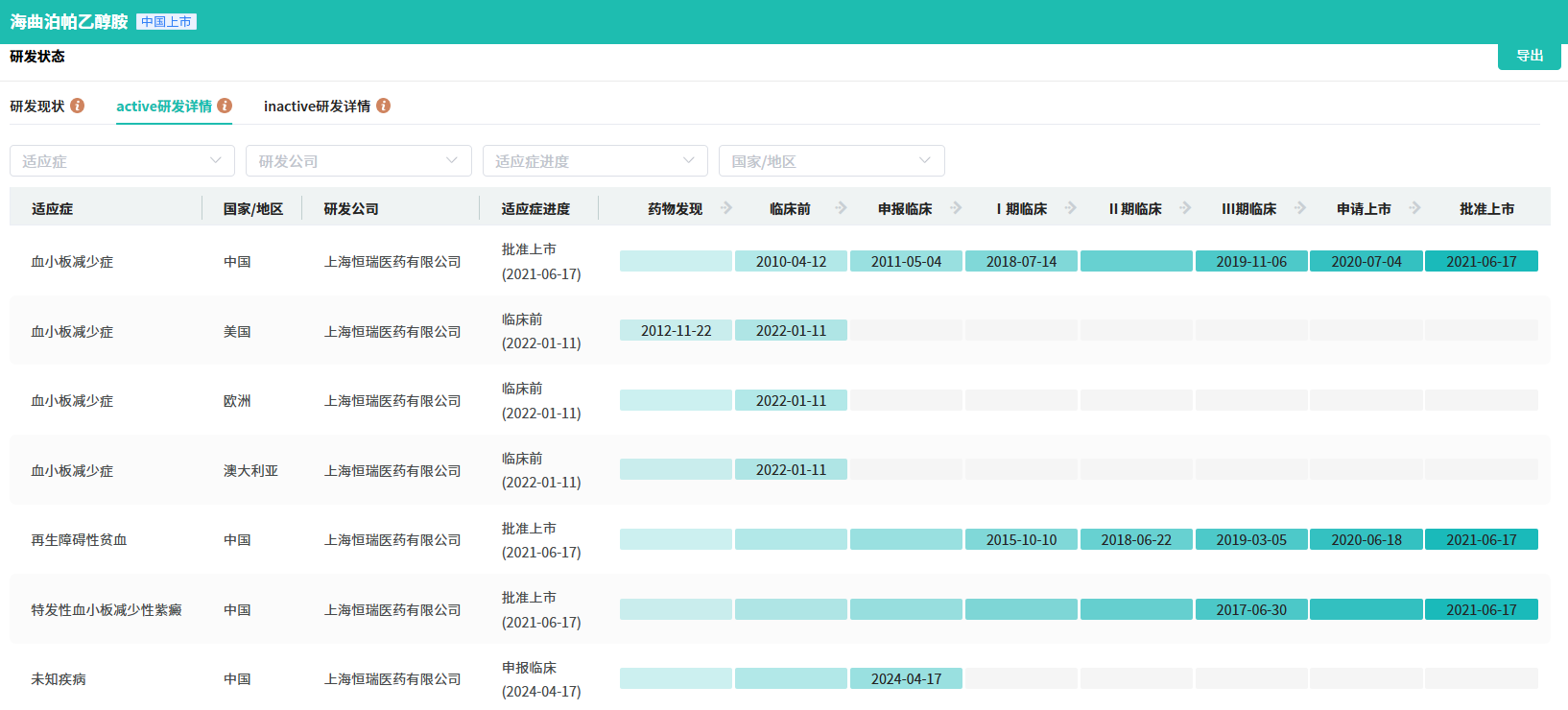The width and height of the screenshot is (1568, 710).
Task: Click info icon beside inactive研发详情 tab
Action: point(384,106)
